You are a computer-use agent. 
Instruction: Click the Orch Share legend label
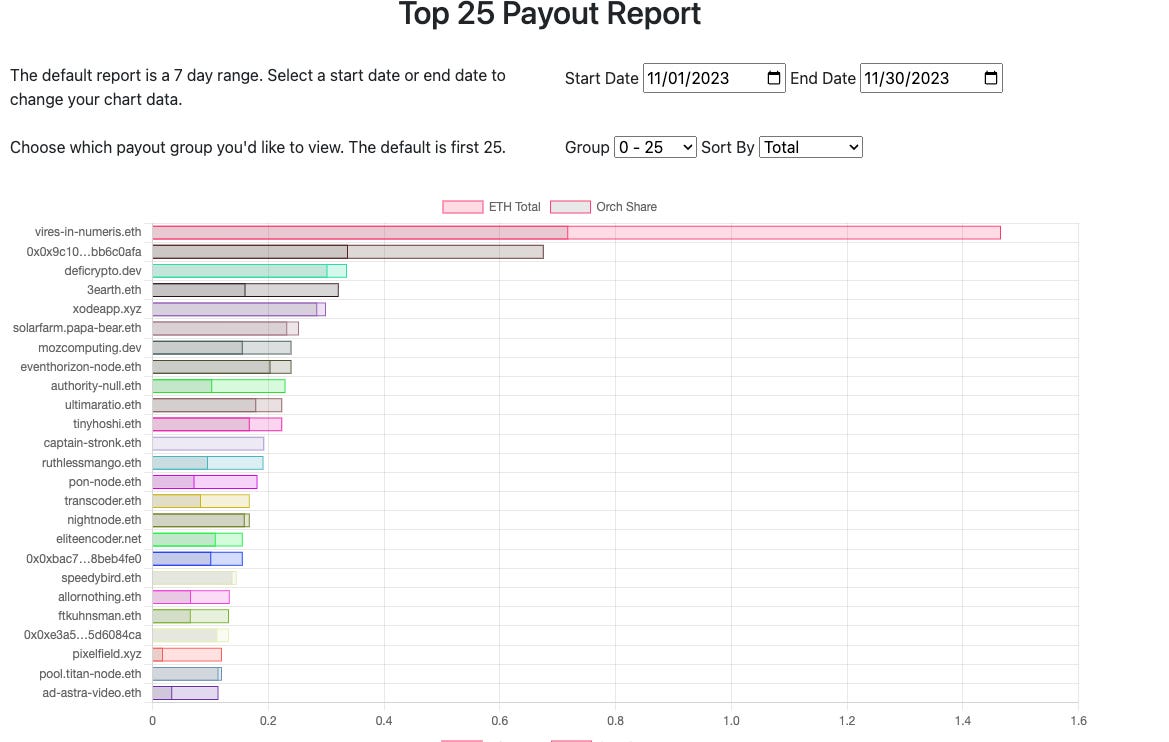pos(626,207)
